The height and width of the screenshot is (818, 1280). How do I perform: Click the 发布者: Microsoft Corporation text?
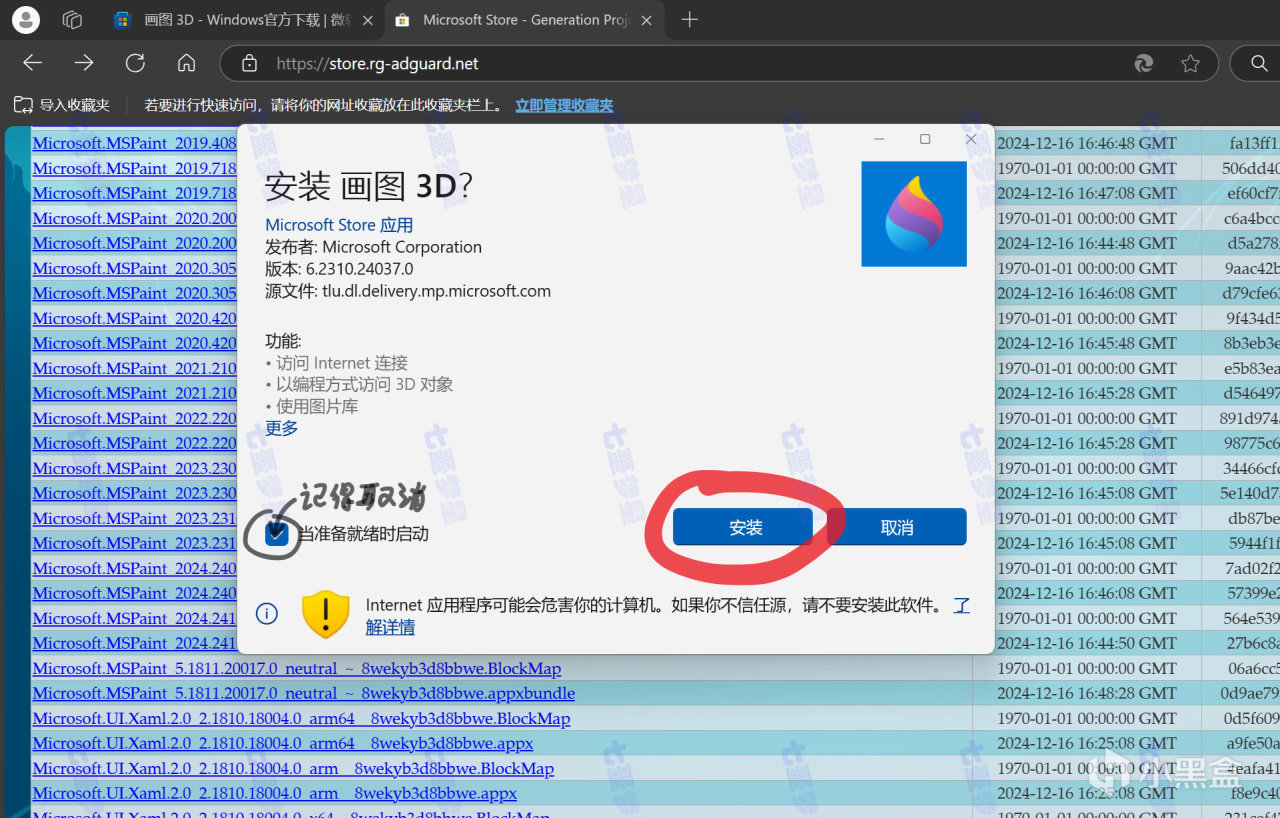click(373, 247)
